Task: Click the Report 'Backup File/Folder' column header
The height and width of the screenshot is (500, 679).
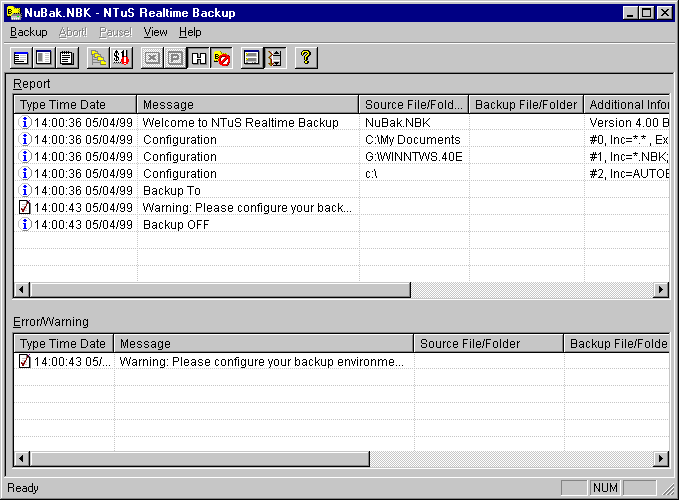Action: pyautogui.click(x=526, y=105)
